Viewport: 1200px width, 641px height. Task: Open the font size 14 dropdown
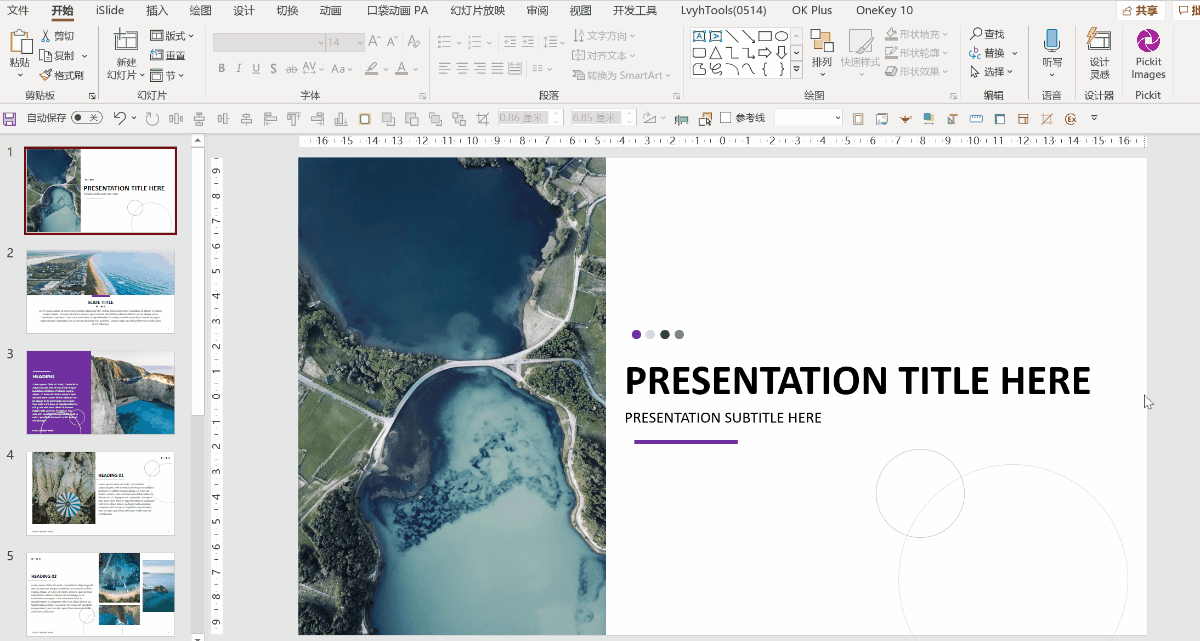click(344, 42)
